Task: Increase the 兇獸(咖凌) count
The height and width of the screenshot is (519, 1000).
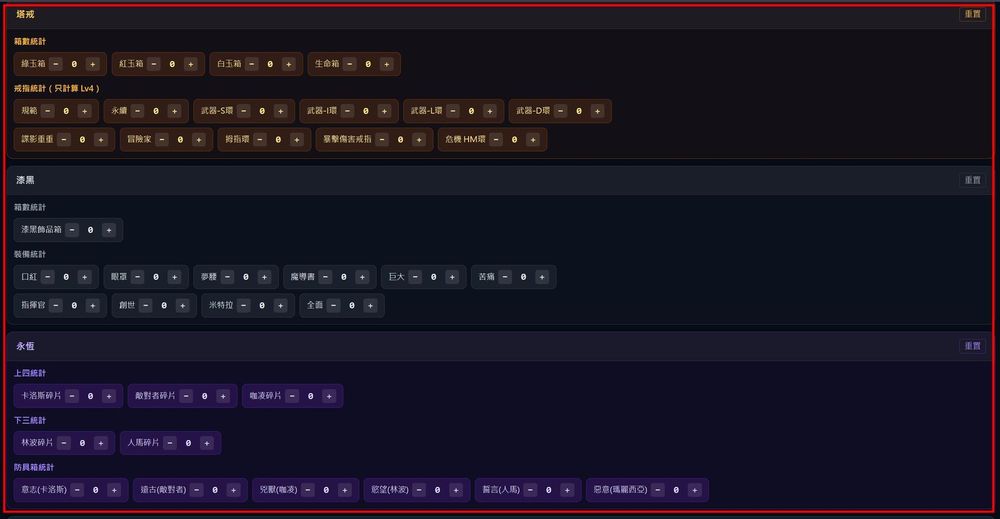Action: point(344,490)
